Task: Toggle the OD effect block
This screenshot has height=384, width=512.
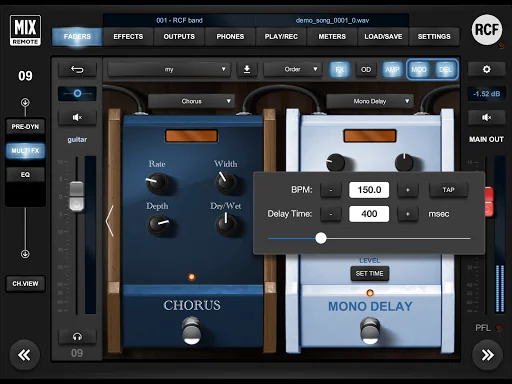Action: [x=366, y=69]
